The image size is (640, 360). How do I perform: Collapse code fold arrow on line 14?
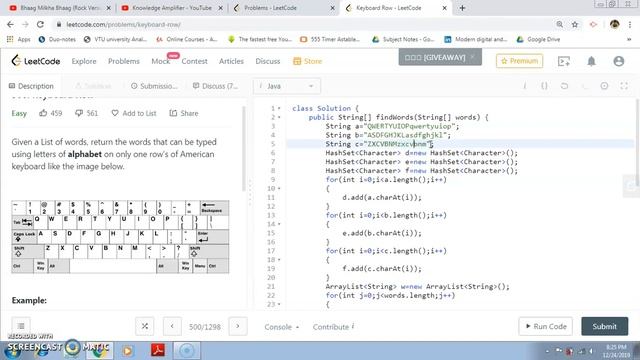(x=279, y=224)
